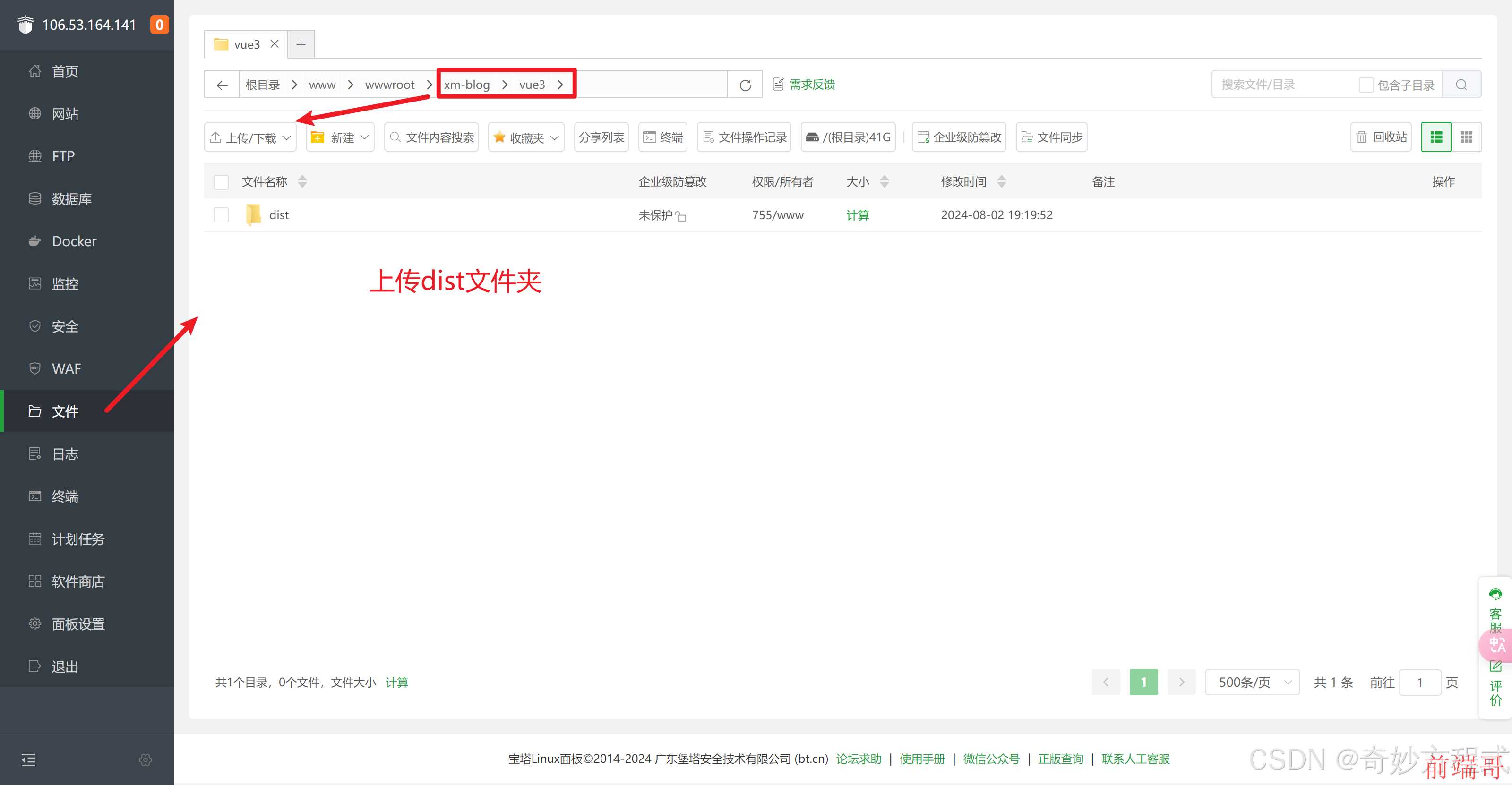Add a new file tab with plus

301,44
